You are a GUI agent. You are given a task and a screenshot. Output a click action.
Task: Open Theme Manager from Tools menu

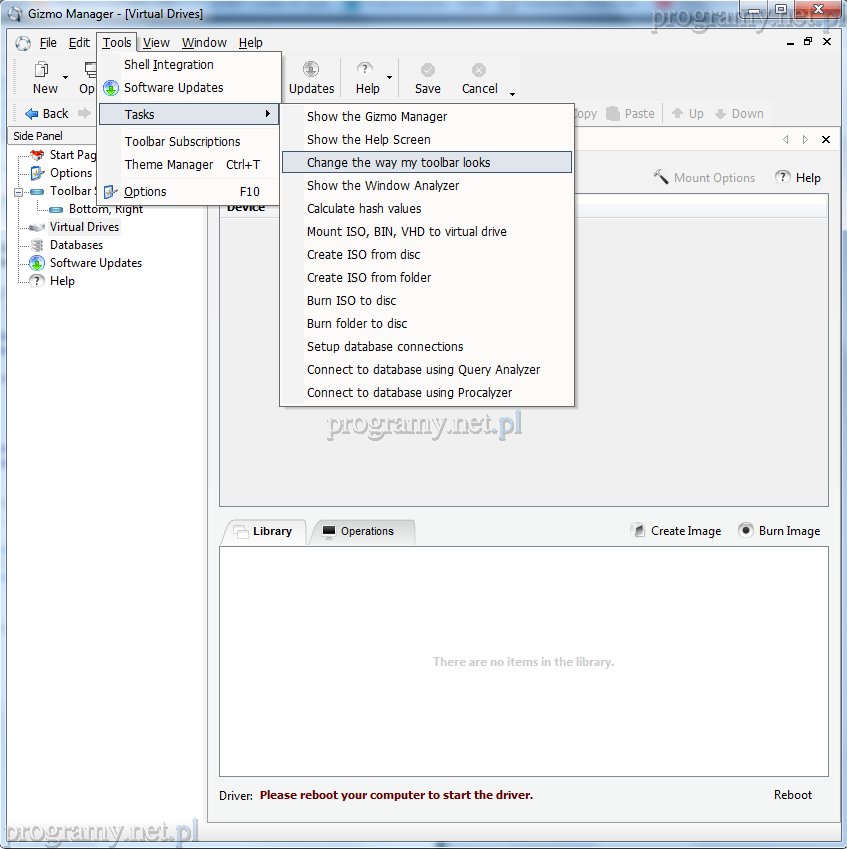coord(169,165)
